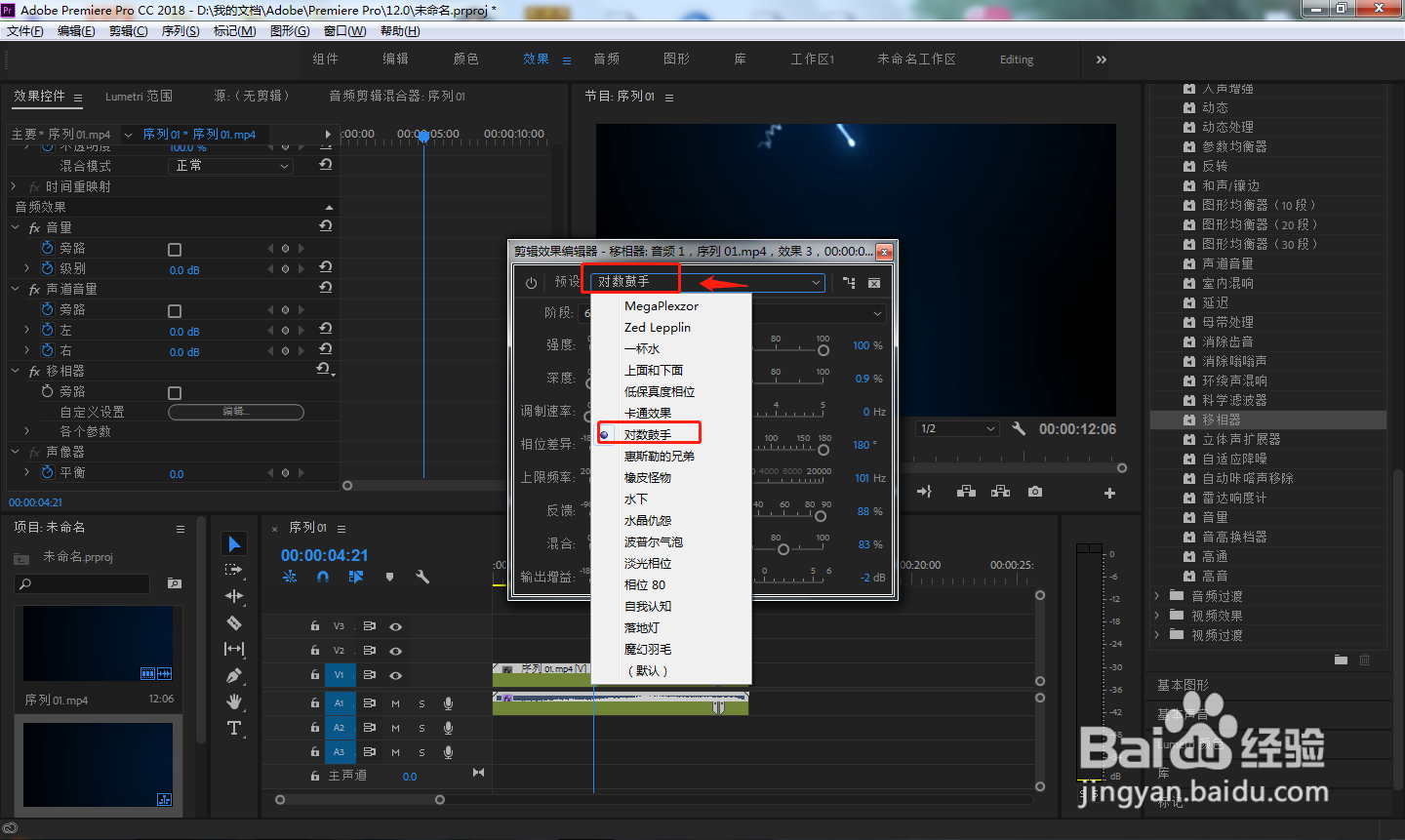Open find in project icon
The width and height of the screenshot is (1405, 840).
pos(175,583)
